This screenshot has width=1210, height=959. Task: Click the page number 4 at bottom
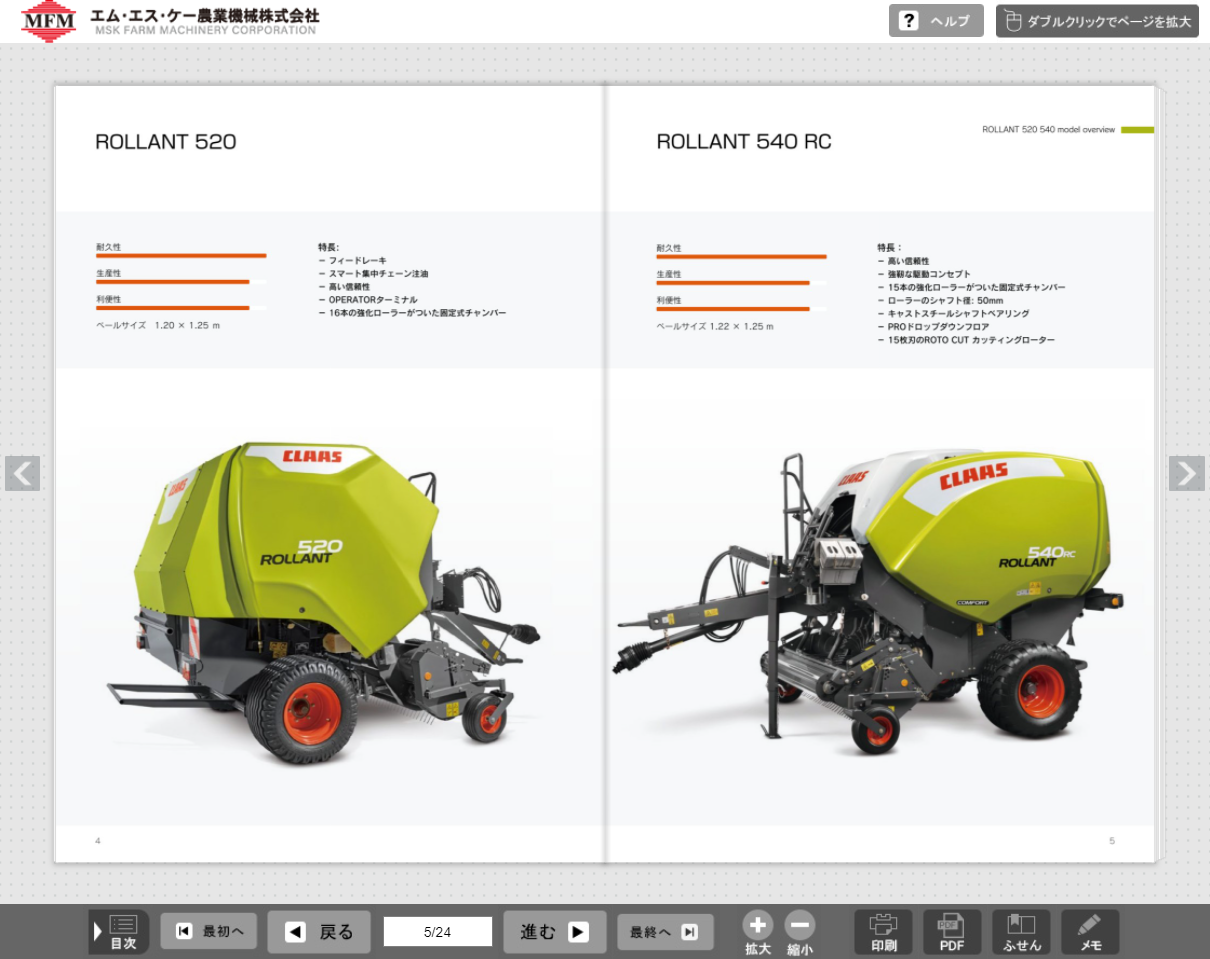97,840
